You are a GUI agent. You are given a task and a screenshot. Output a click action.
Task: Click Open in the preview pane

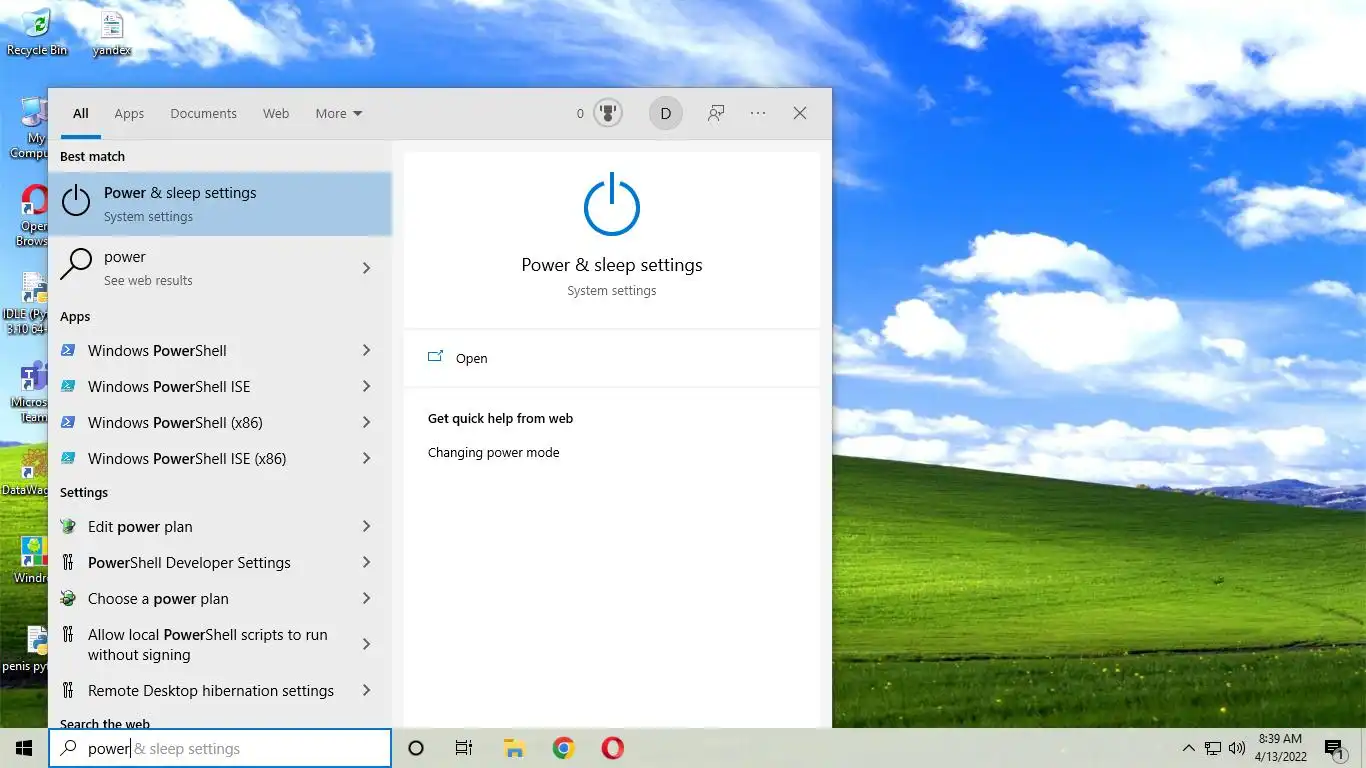(612, 358)
